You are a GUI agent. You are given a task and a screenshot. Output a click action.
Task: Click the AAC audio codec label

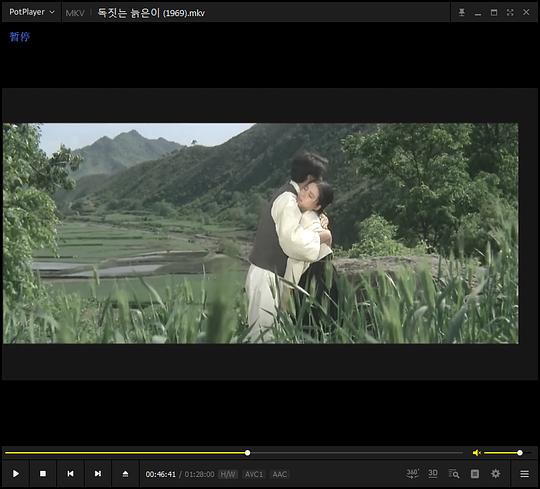pos(280,475)
